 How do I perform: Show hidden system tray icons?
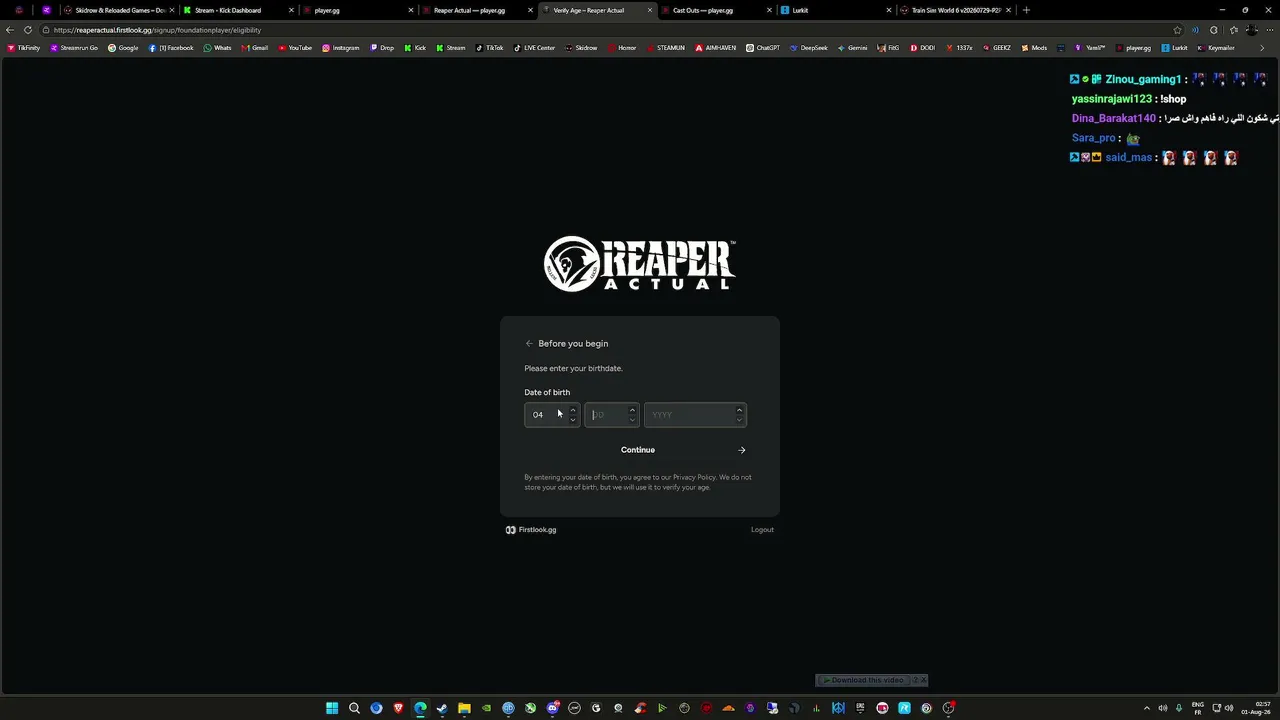tap(1147, 708)
